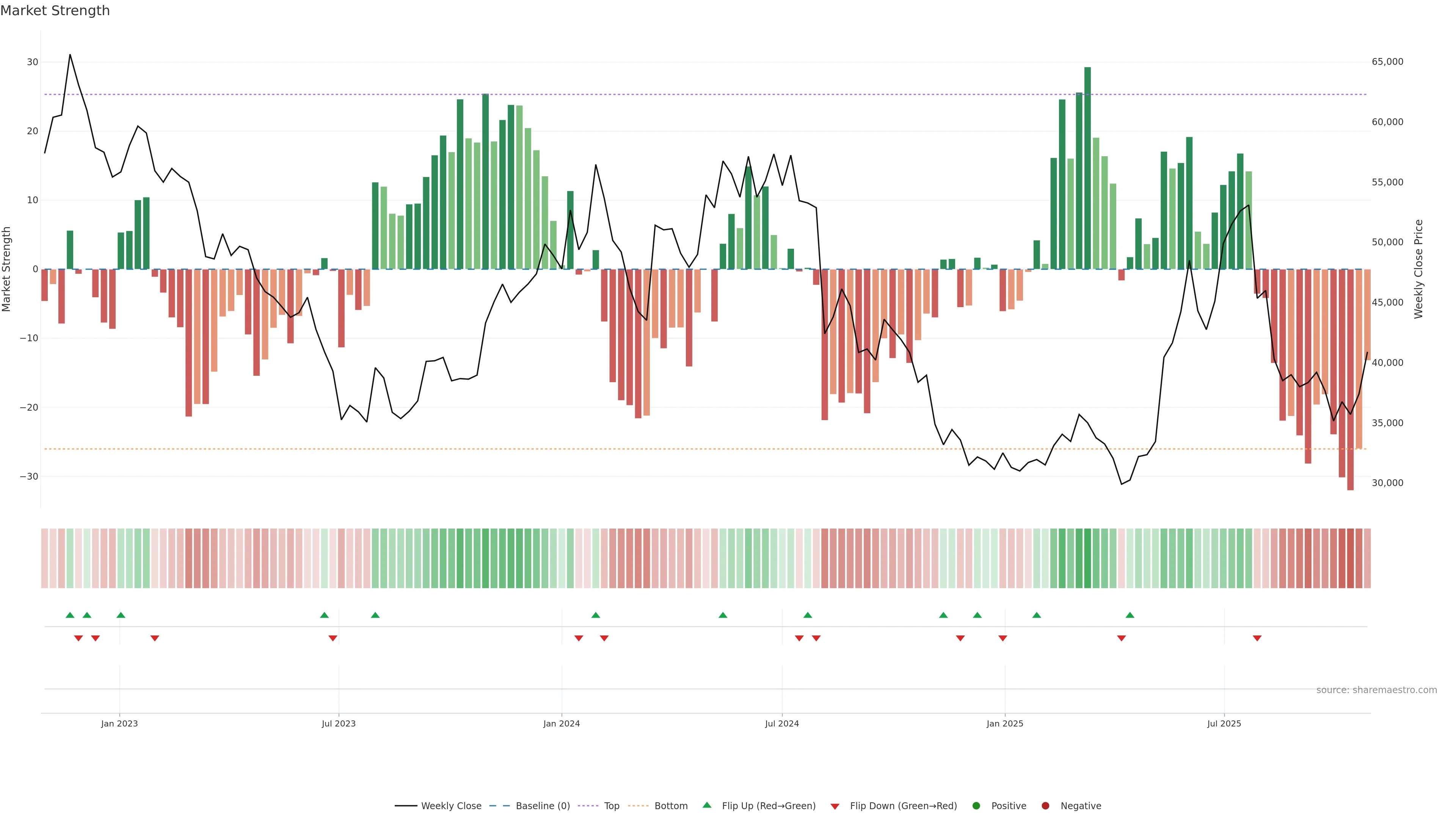Click the last red flip-down marker after Jul 2025
This screenshot has height=819, width=1456.
(x=1257, y=638)
